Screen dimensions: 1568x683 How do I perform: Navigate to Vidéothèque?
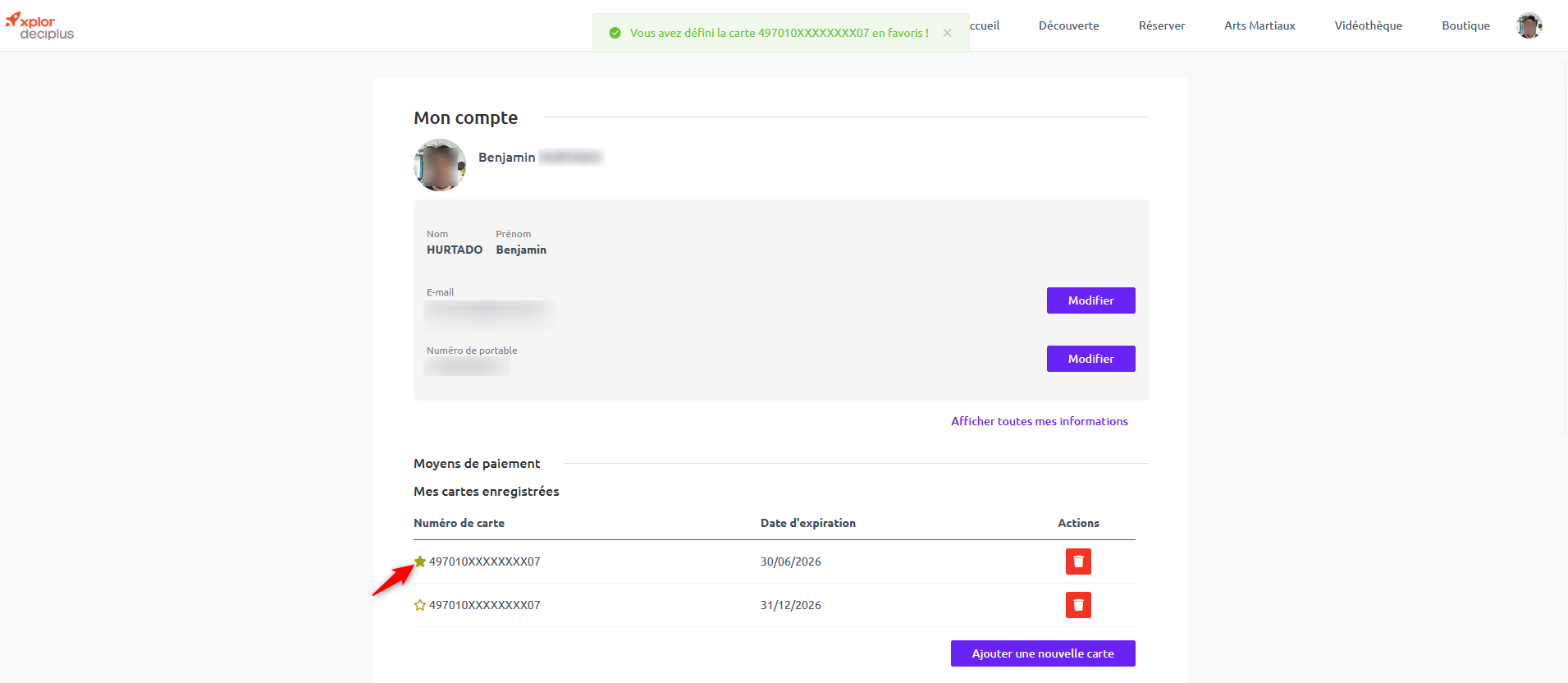(1368, 25)
